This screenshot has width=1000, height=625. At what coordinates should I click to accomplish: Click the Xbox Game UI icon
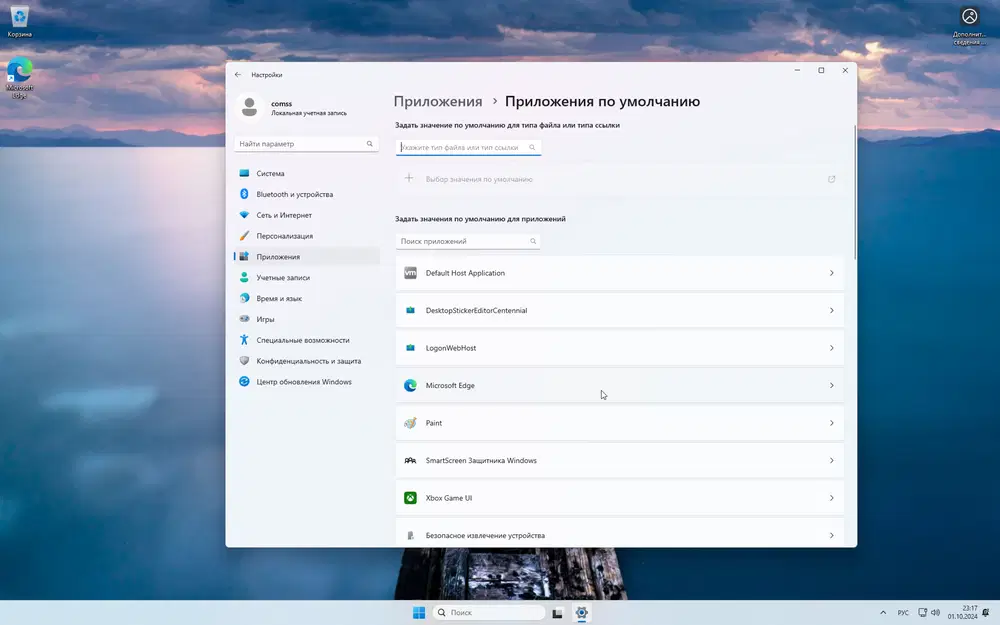tap(410, 498)
